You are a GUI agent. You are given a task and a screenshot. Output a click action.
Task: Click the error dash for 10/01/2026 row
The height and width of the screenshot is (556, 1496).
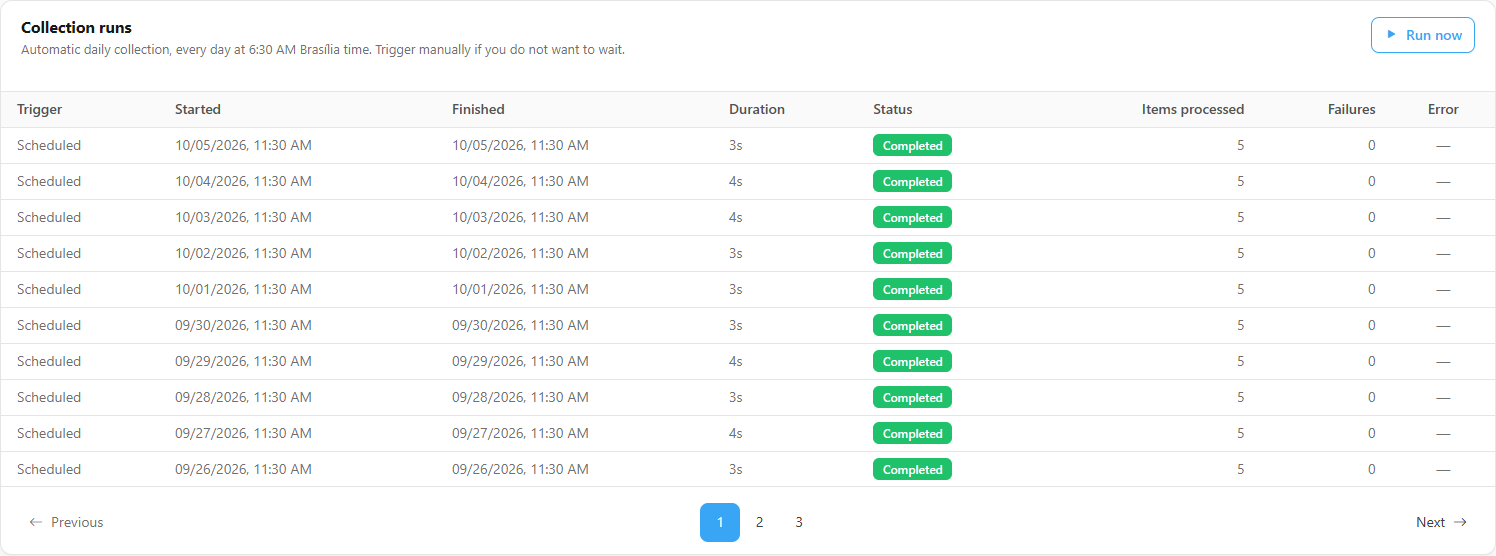coord(1443,289)
